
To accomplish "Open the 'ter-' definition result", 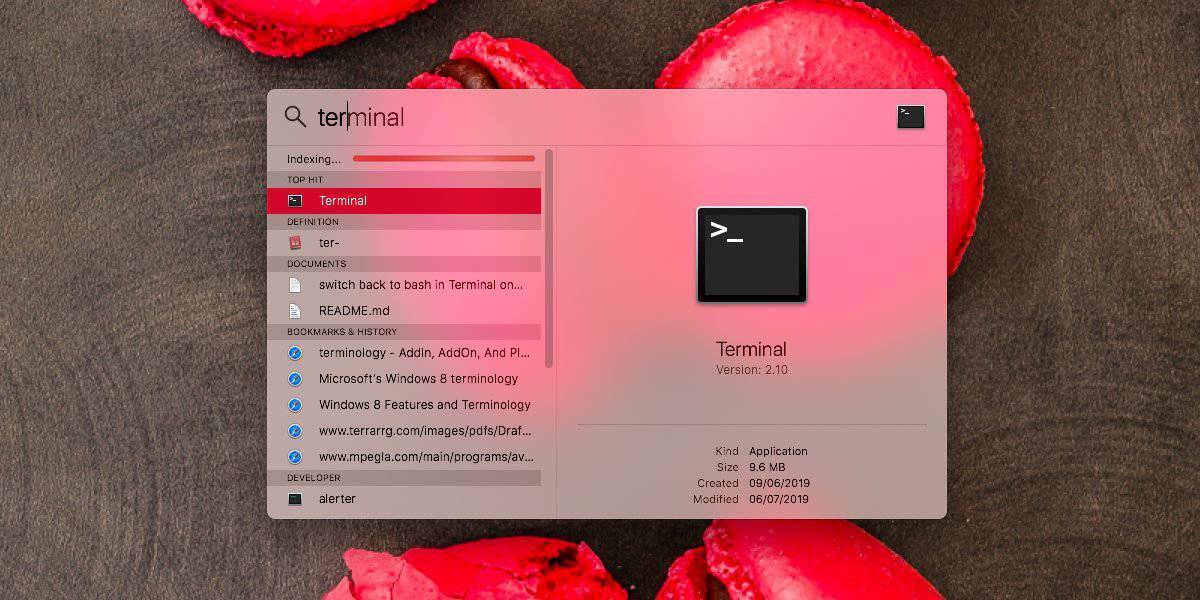I will tap(404, 243).
